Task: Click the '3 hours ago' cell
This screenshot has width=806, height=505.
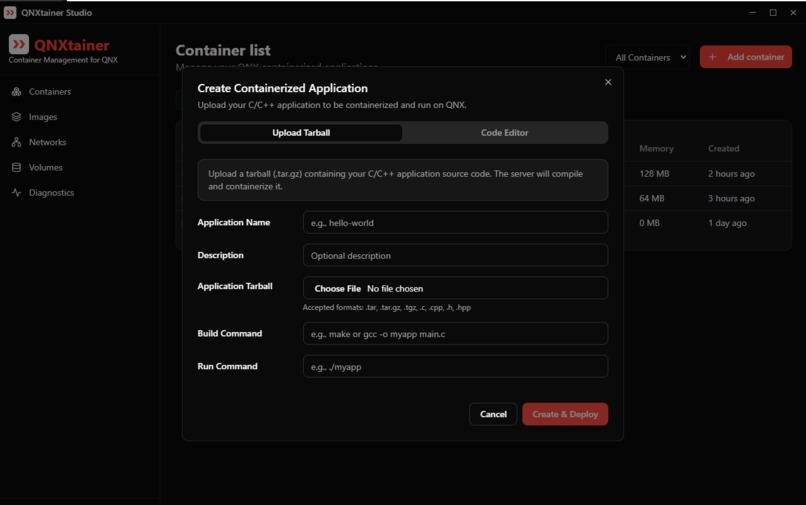Action: [x=731, y=199]
